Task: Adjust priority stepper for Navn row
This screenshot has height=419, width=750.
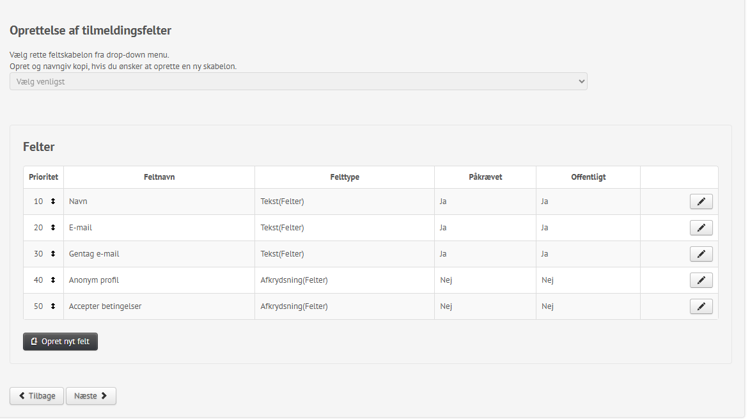Action: (53, 202)
